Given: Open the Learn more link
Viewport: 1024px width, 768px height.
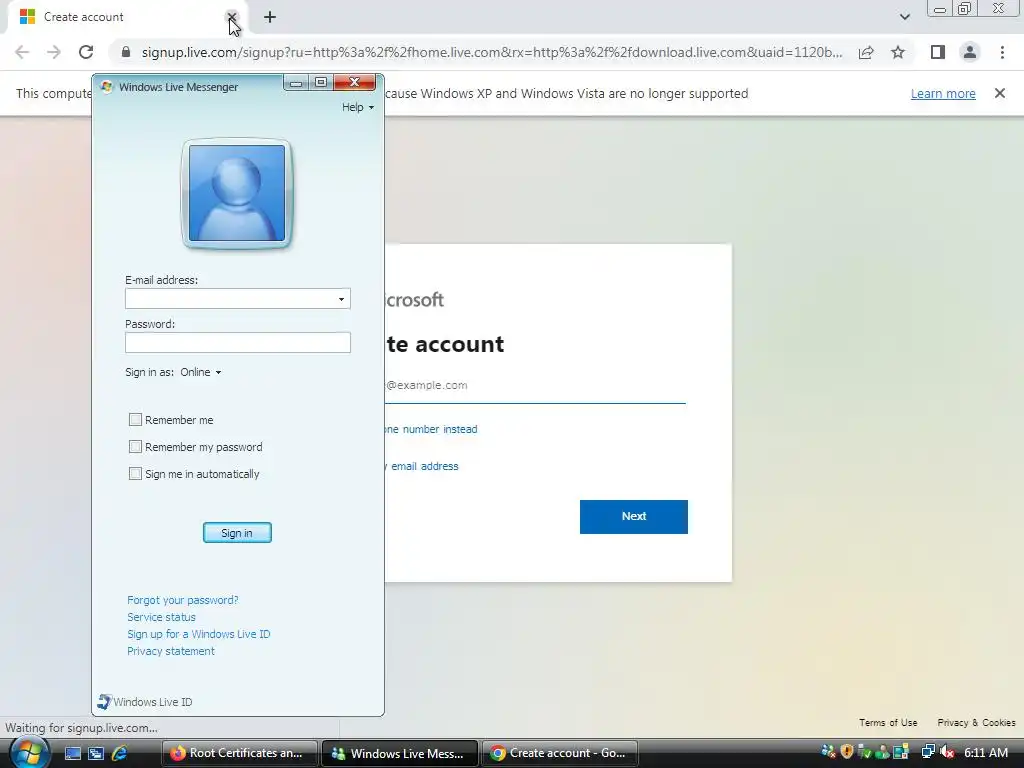Looking at the screenshot, I should click(943, 93).
